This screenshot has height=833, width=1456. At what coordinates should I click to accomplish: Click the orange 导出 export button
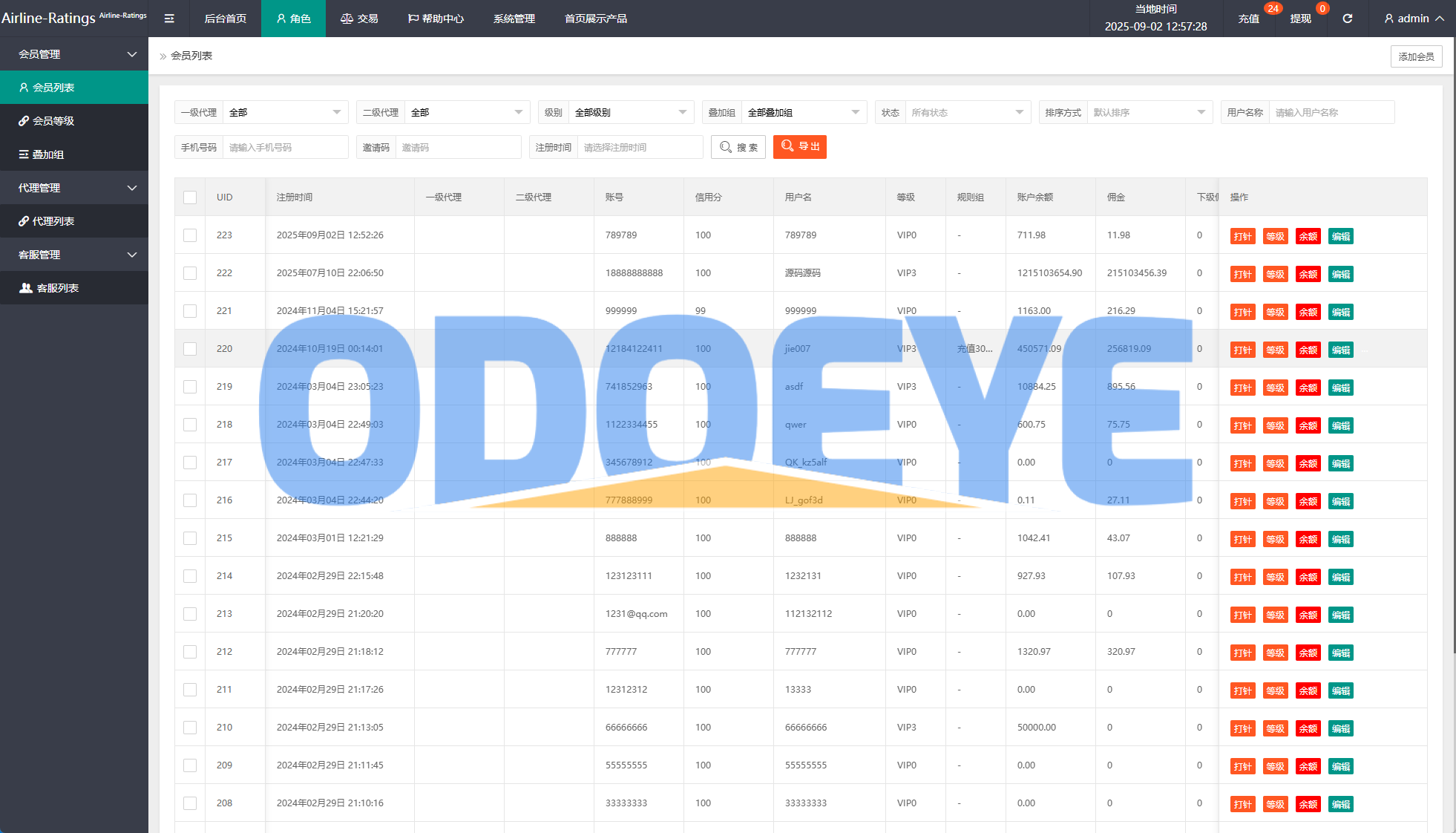pos(799,147)
